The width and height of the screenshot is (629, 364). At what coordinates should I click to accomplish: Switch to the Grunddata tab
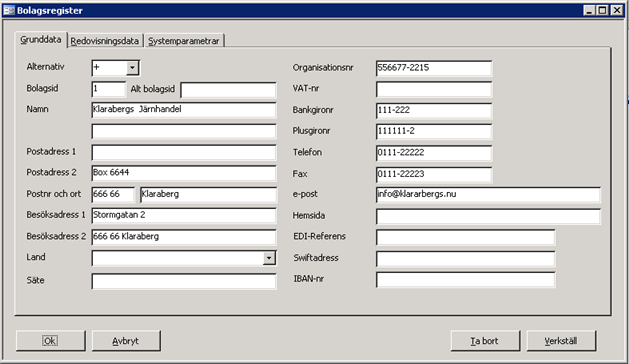pyautogui.click(x=41, y=40)
